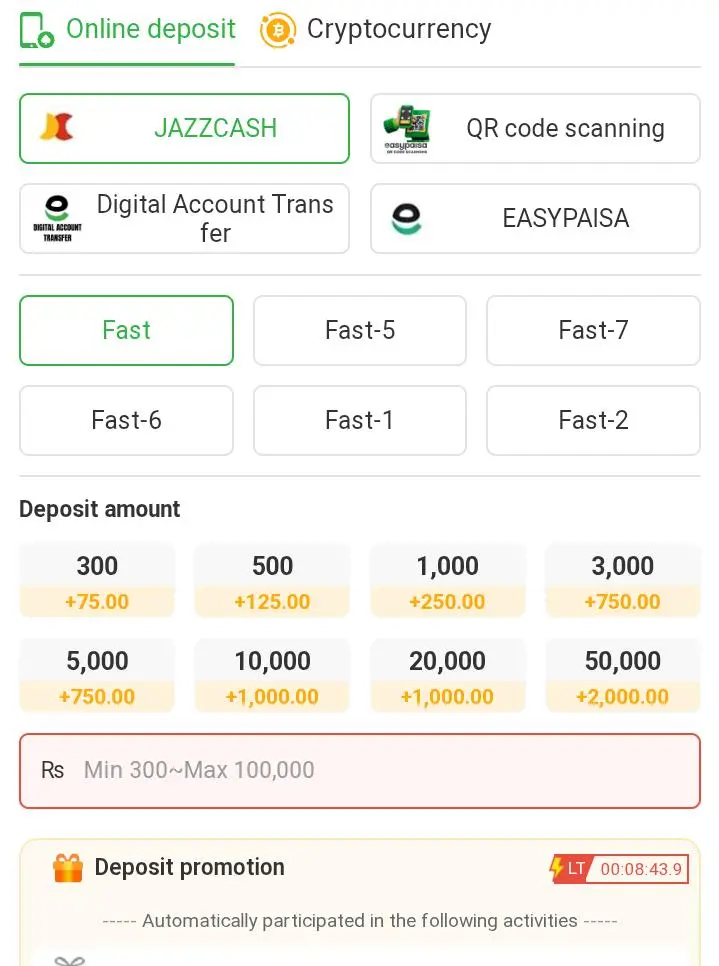Click the green Online deposit phone icon

click(36, 30)
